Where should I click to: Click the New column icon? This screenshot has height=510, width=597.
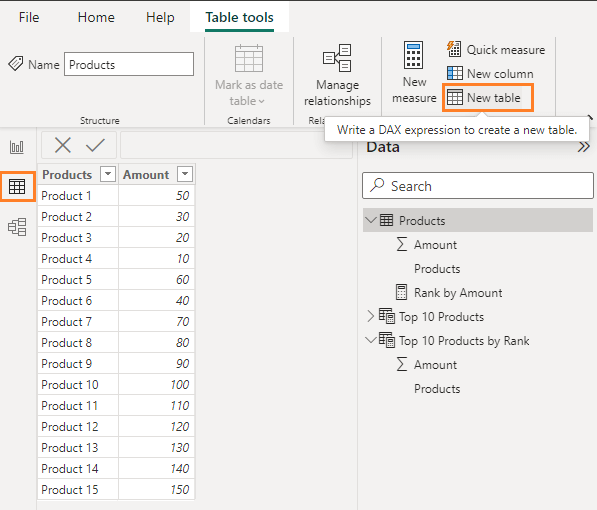click(x=455, y=73)
